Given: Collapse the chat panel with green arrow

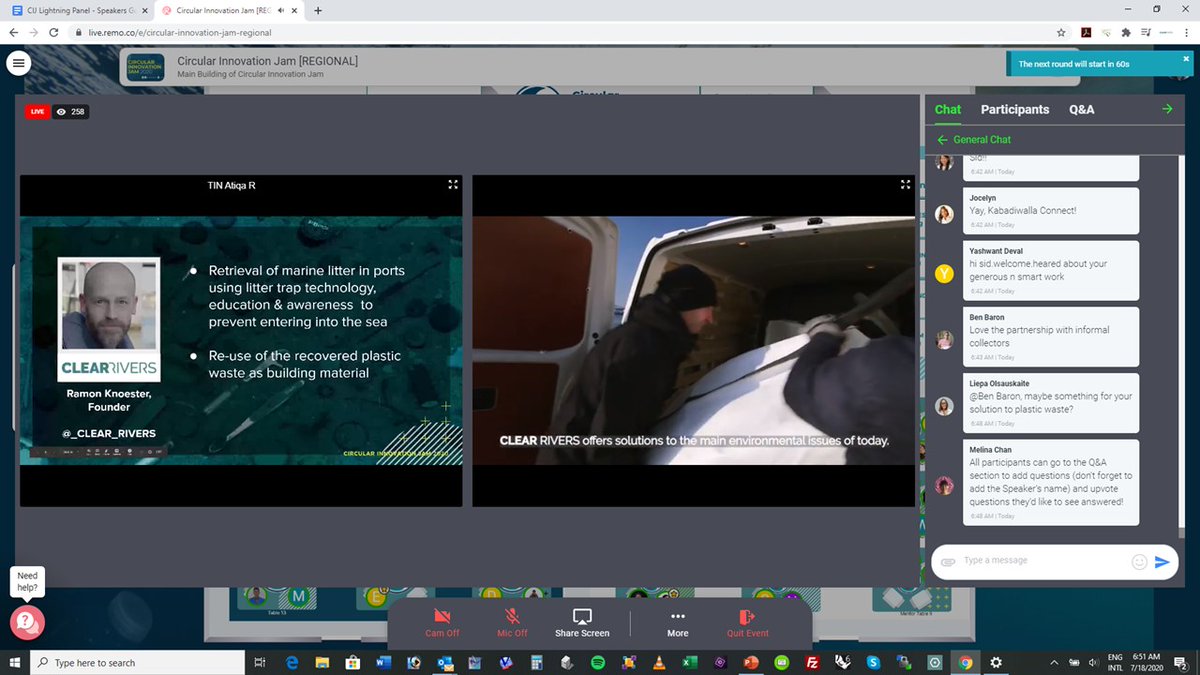Looking at the screenshot, I should (1167, 108).
